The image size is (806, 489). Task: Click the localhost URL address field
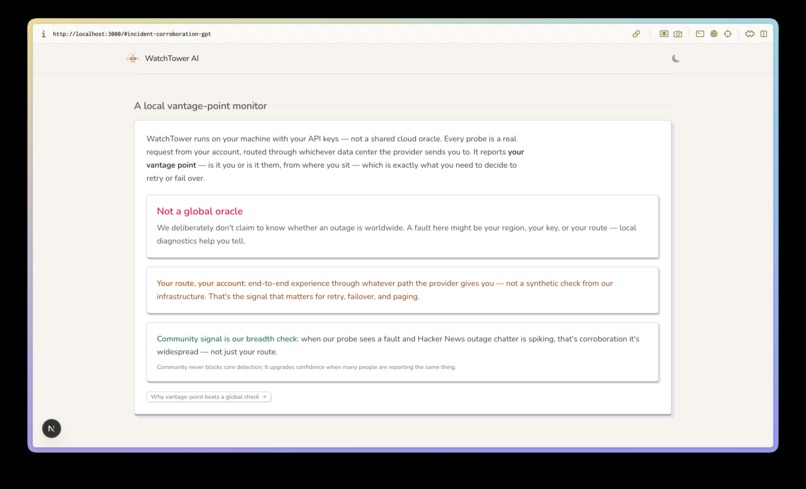point(132,34)
